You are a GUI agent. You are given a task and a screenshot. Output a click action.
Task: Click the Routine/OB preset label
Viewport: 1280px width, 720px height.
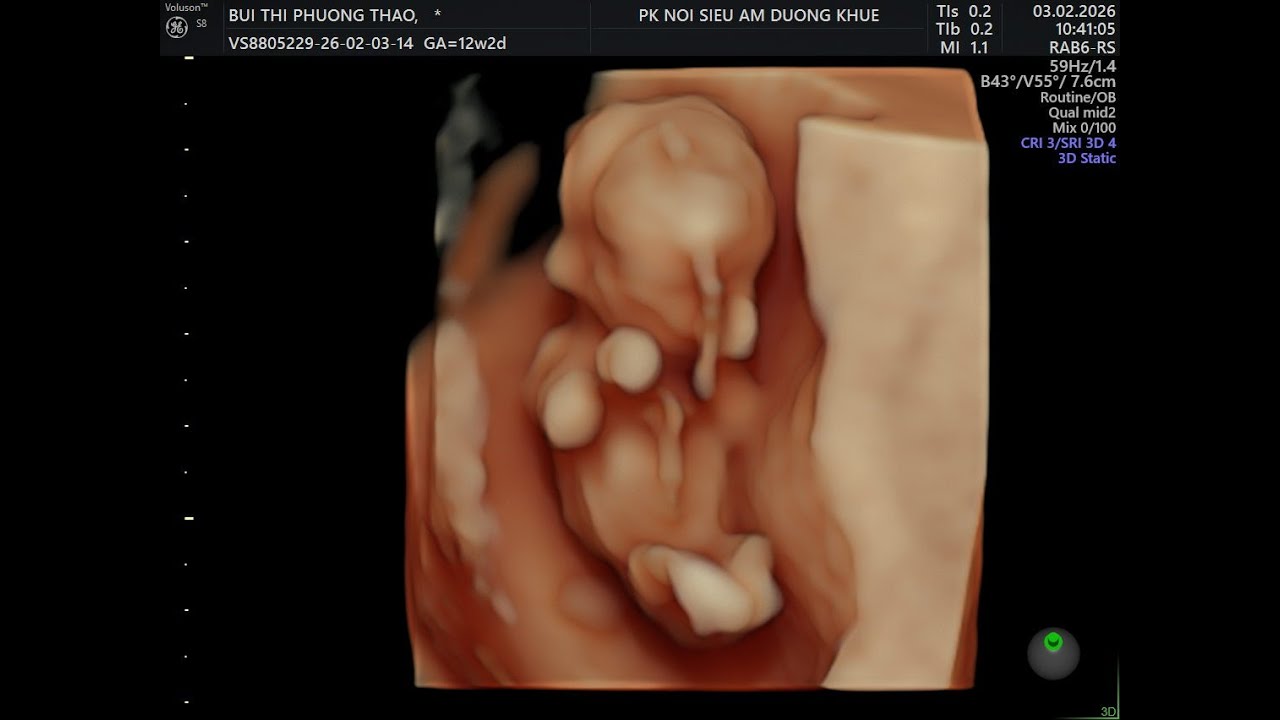[x=1078, y=98]
